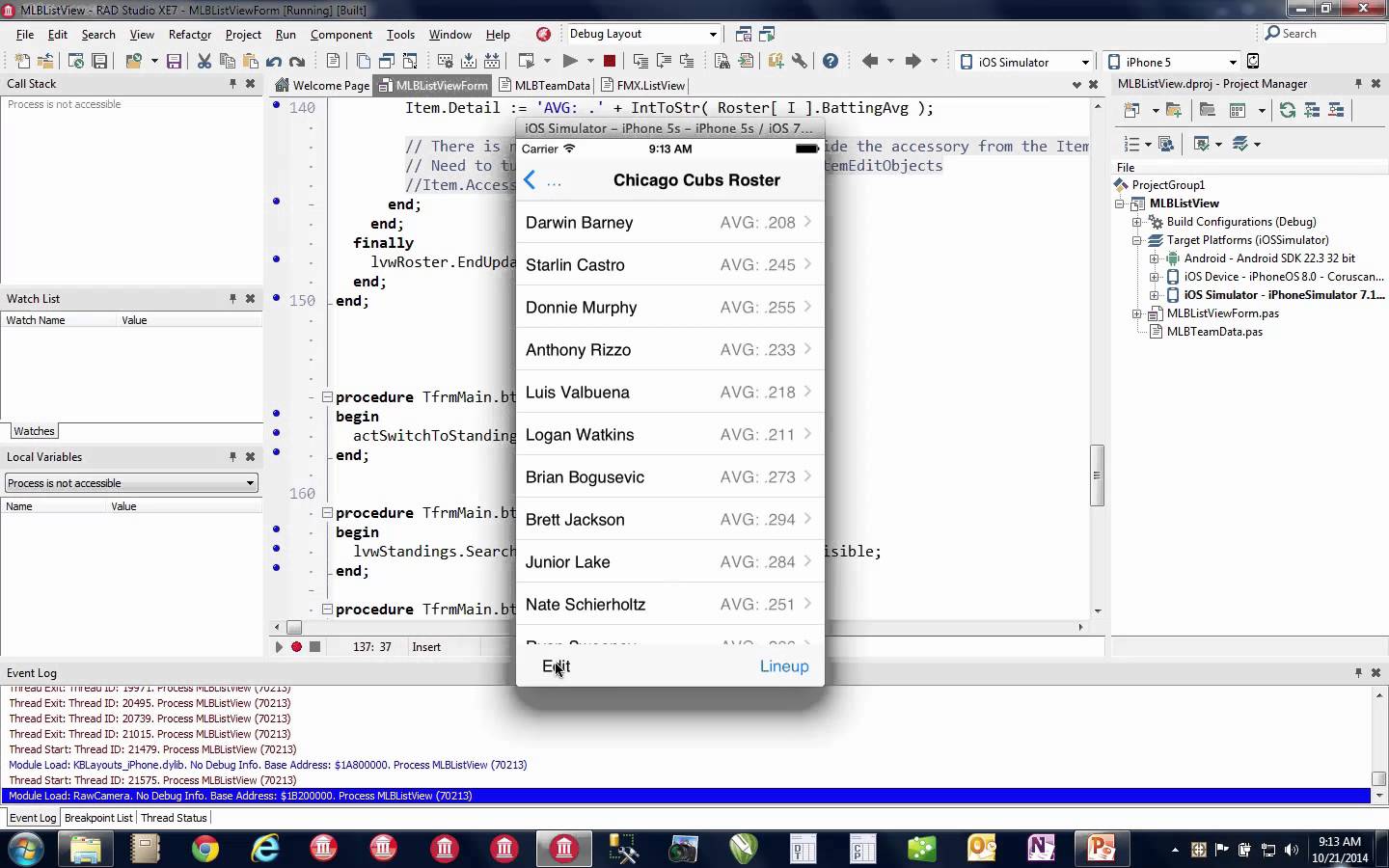Click the red globe icon beside Help menu
This screenshot has width=1389, height=868.
pyautogui.click(x=543, y=34)
